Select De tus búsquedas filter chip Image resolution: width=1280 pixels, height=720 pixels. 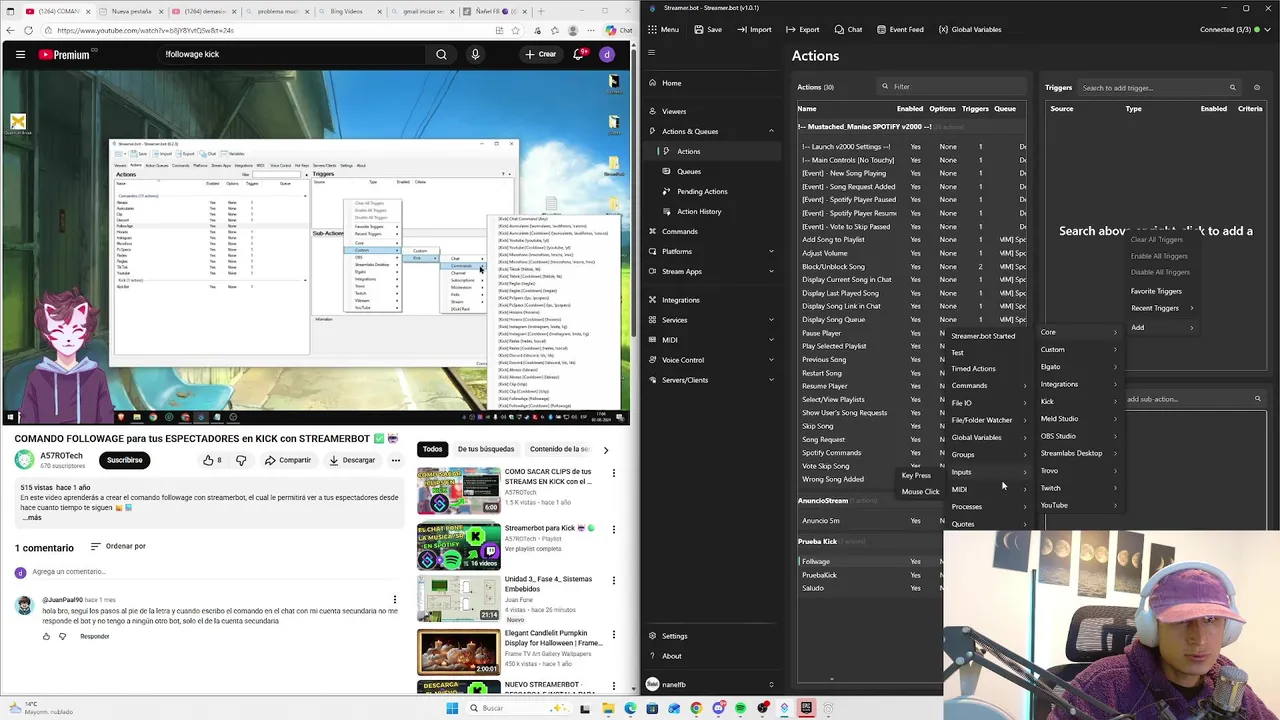(x=486, y=449)
